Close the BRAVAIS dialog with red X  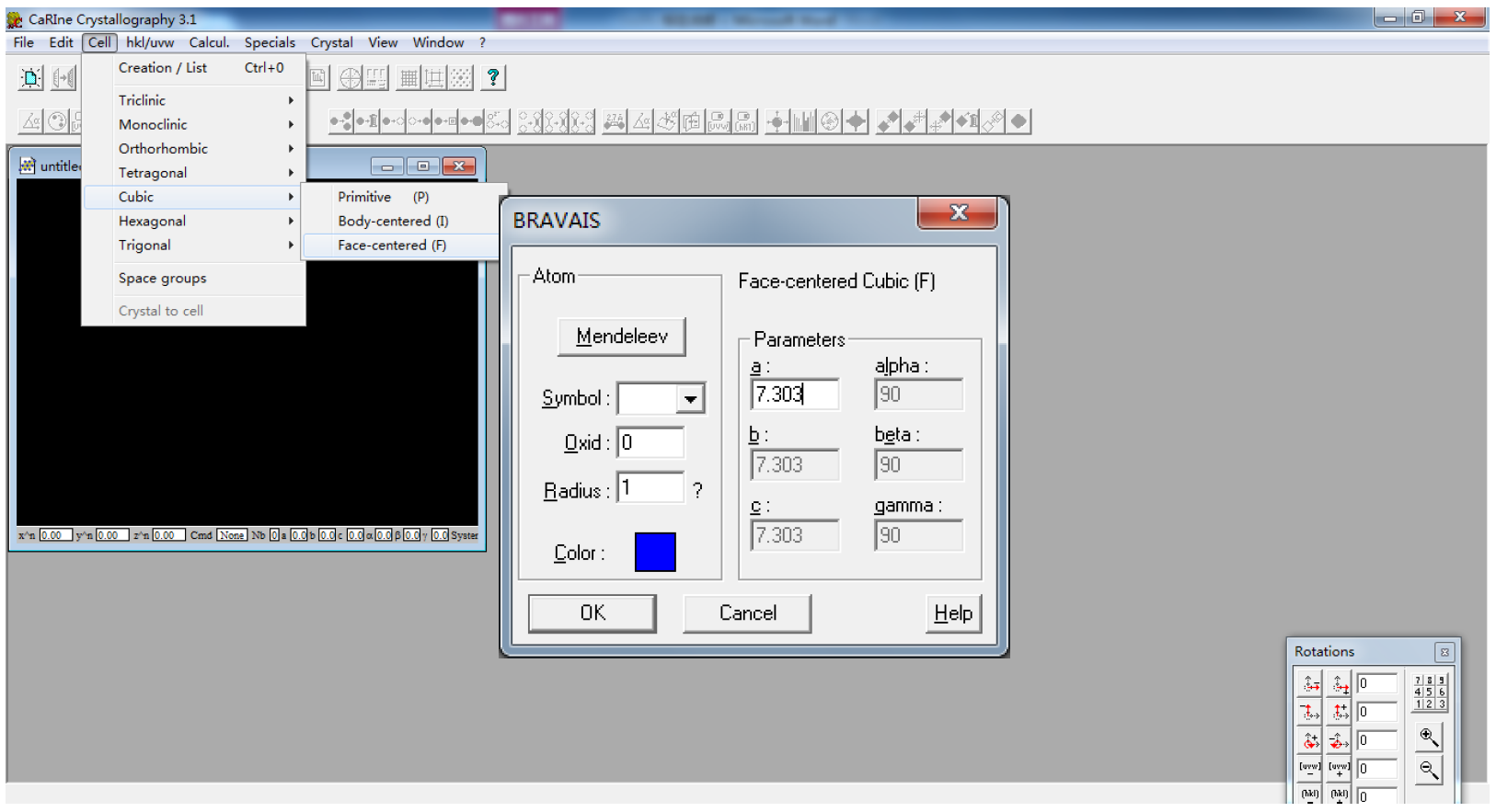click(958, 213)
